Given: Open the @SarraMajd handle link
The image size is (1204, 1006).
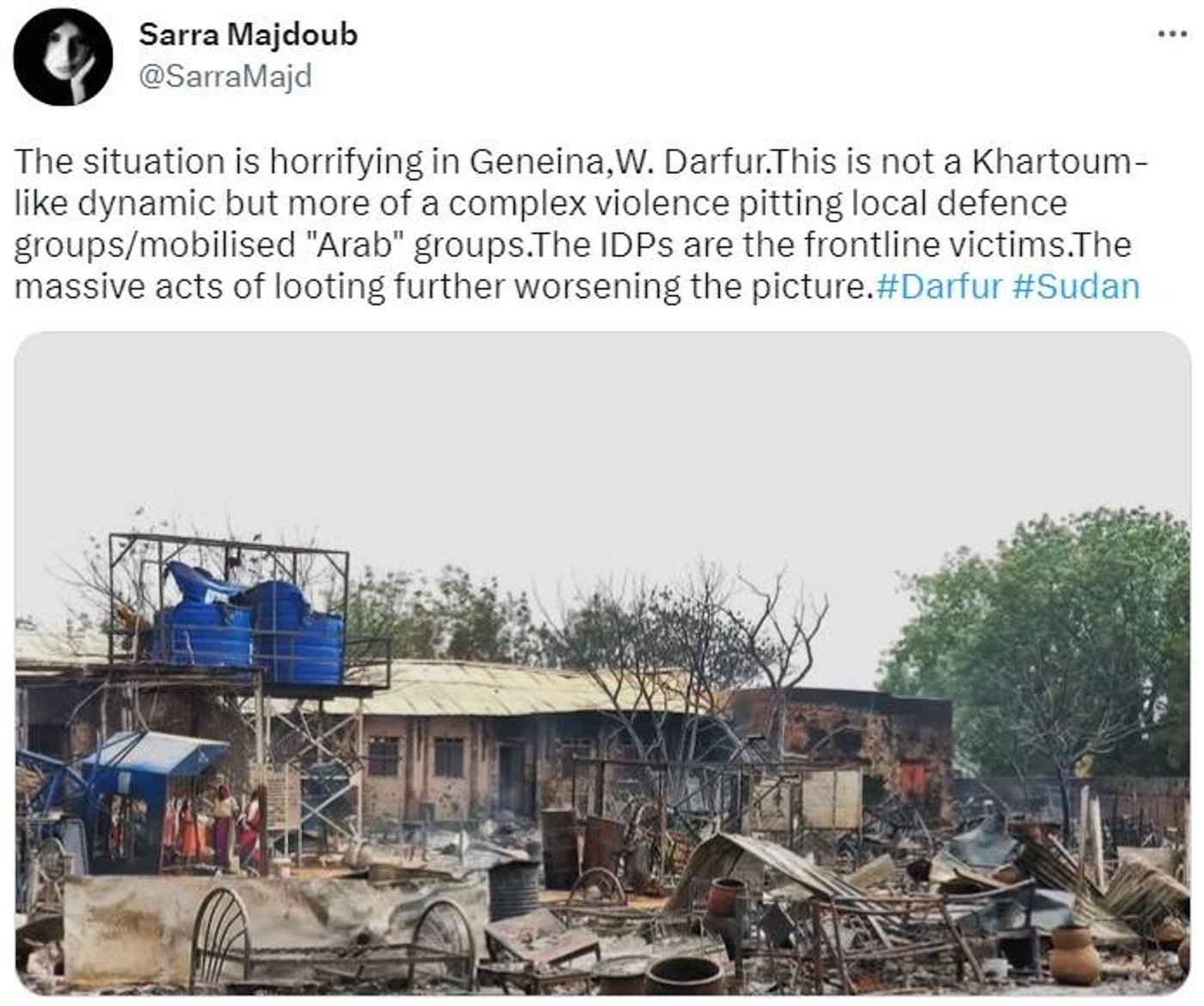Looking at the screenshot, I should 225,77.
